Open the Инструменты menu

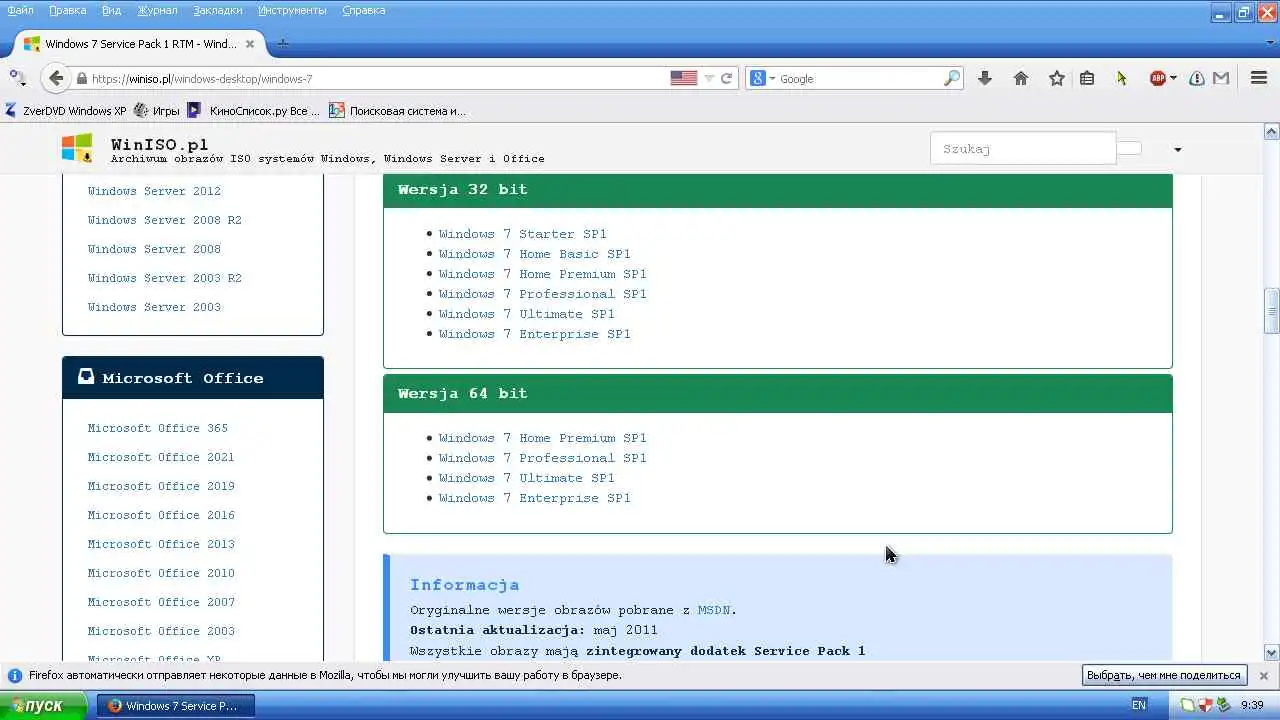[x=292, y=10]
